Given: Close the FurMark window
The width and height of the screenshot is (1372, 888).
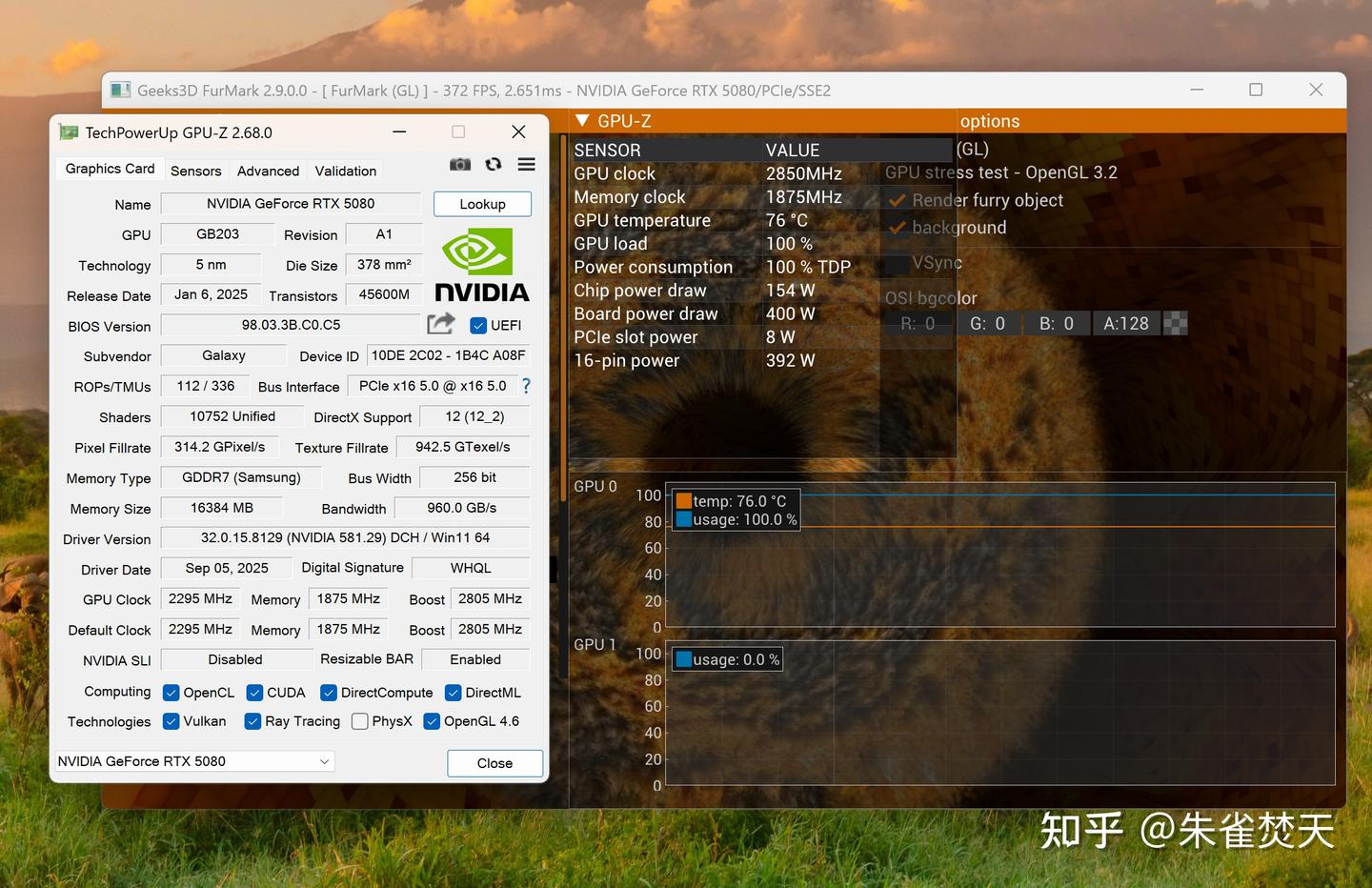Looking at the screenshot, I should [x=1316, y=90].
